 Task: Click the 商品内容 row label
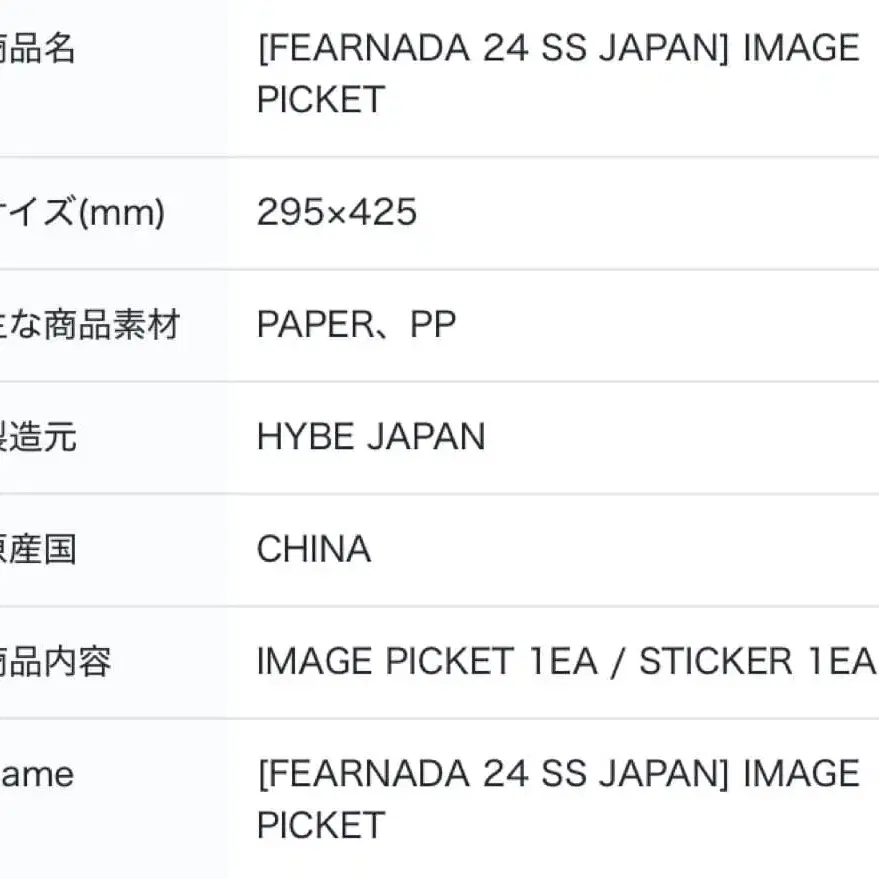tap(55, 662)
